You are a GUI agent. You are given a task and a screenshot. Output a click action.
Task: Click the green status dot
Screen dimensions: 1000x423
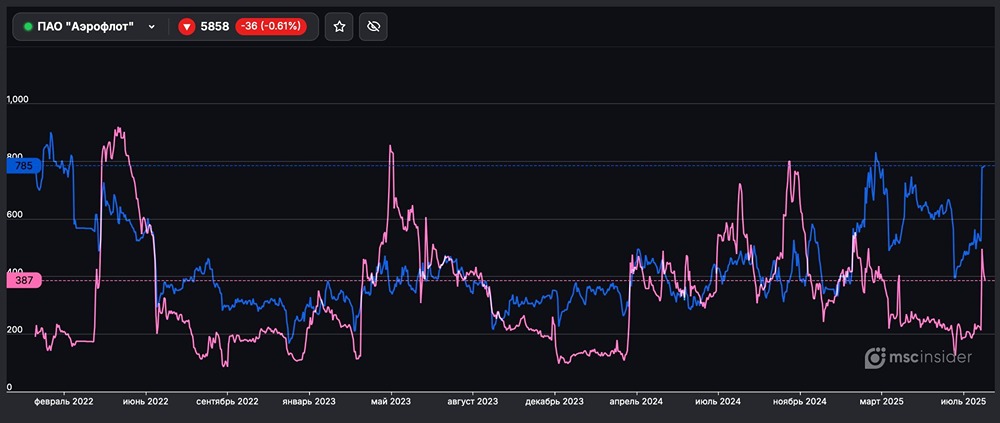(28, 27)
